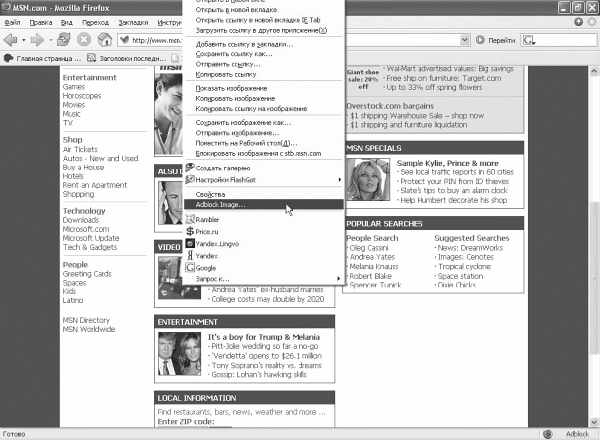
Task: Click the Back navigation arrow button
Action: pos(12,40)
